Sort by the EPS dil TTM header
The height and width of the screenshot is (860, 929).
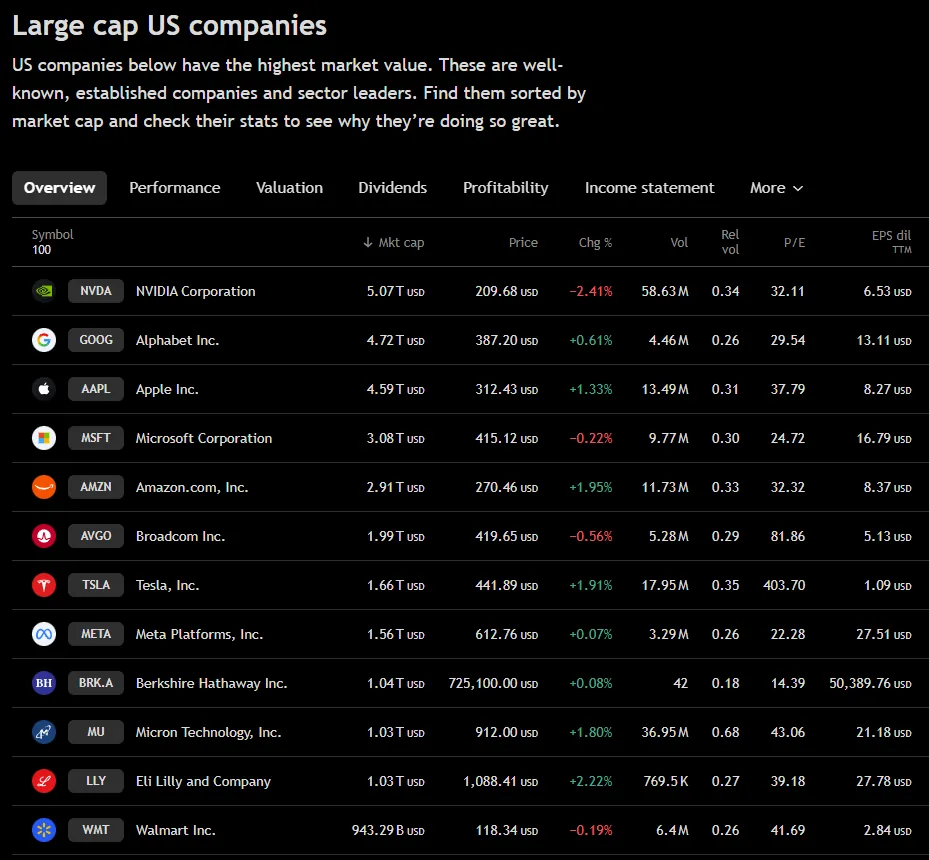(891, 242)
